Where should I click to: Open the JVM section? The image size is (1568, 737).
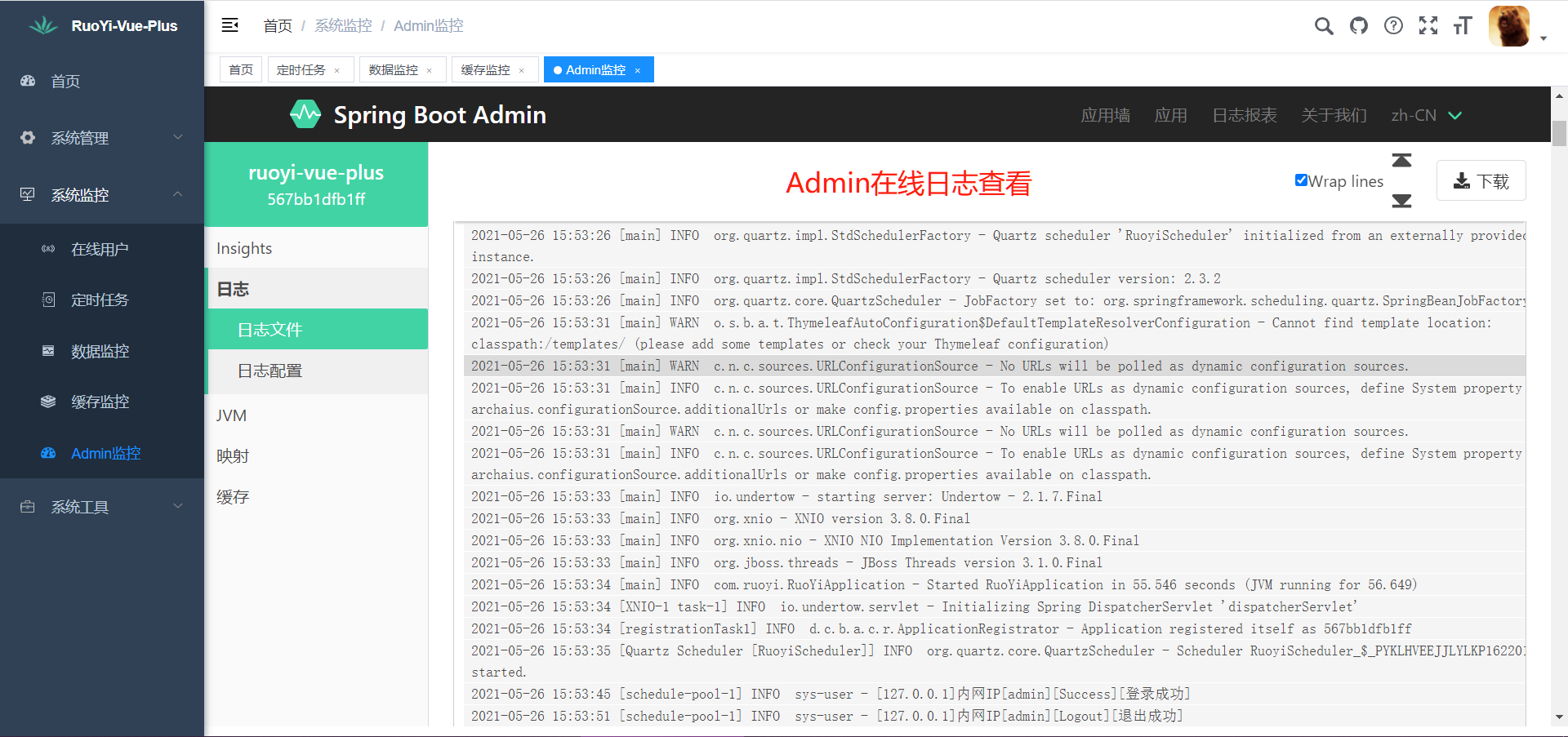tap(316, 415)
